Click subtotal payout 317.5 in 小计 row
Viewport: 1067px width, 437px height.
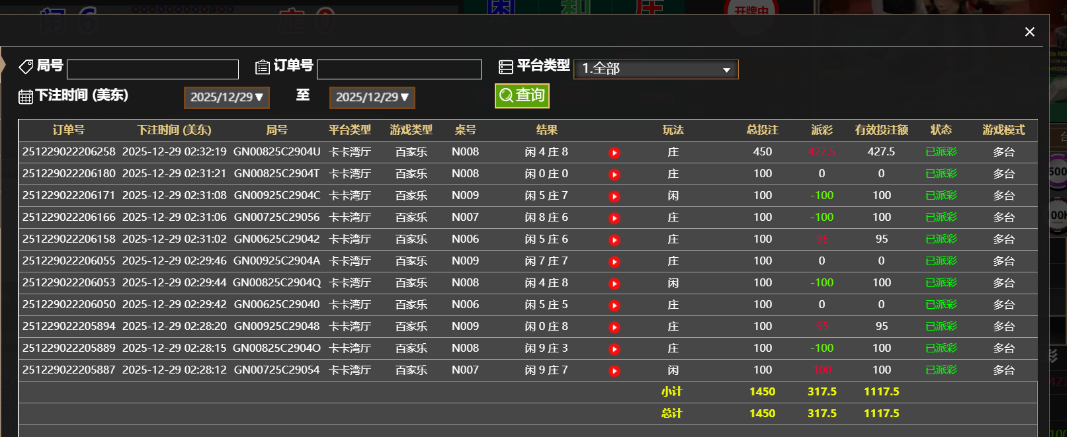click(x=822, y=391)
